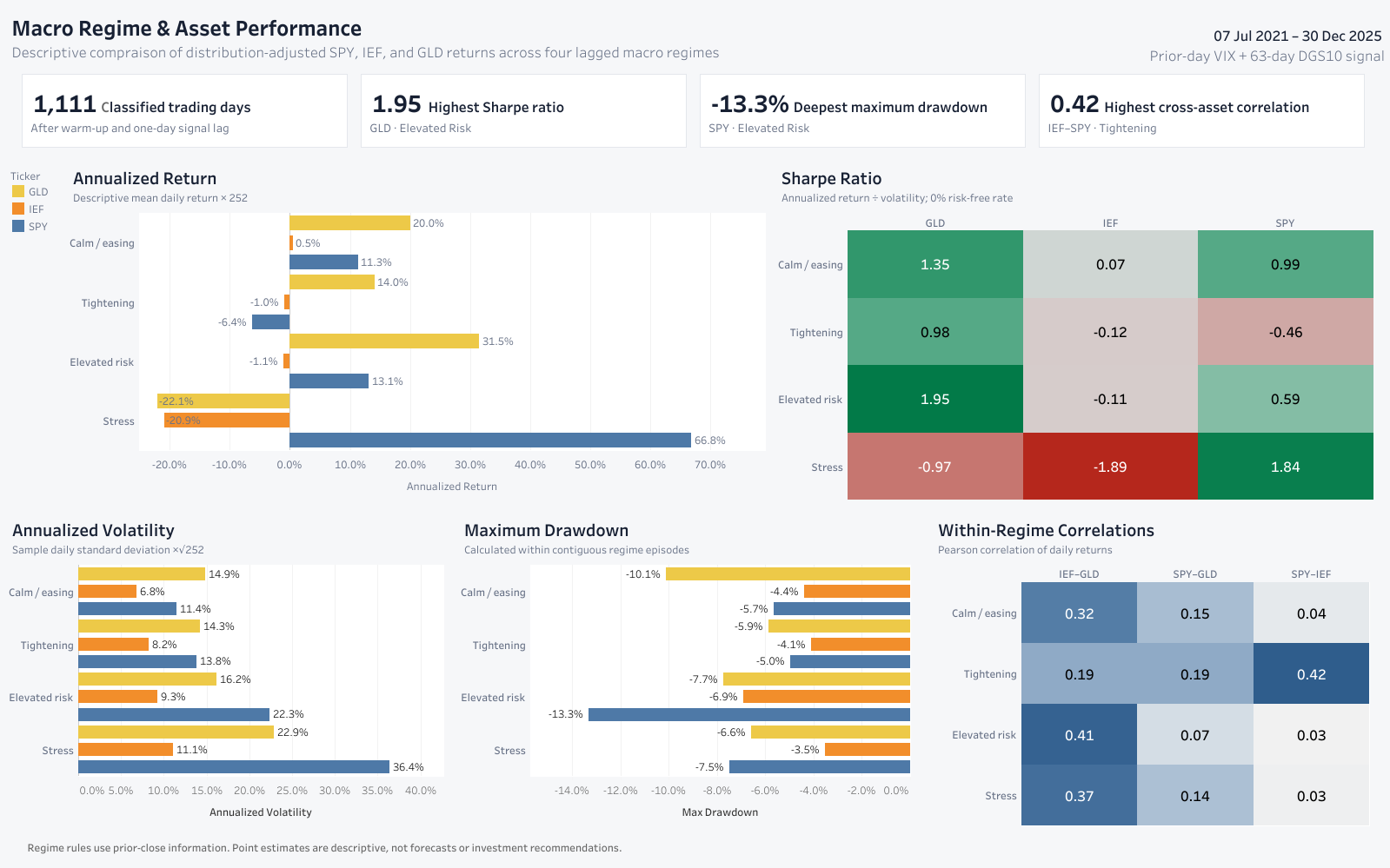Screen dimensions: 1390x868
Task: Select correlation cell 0.42 SPY-IEF Tightening
Action: [1311, 673]
